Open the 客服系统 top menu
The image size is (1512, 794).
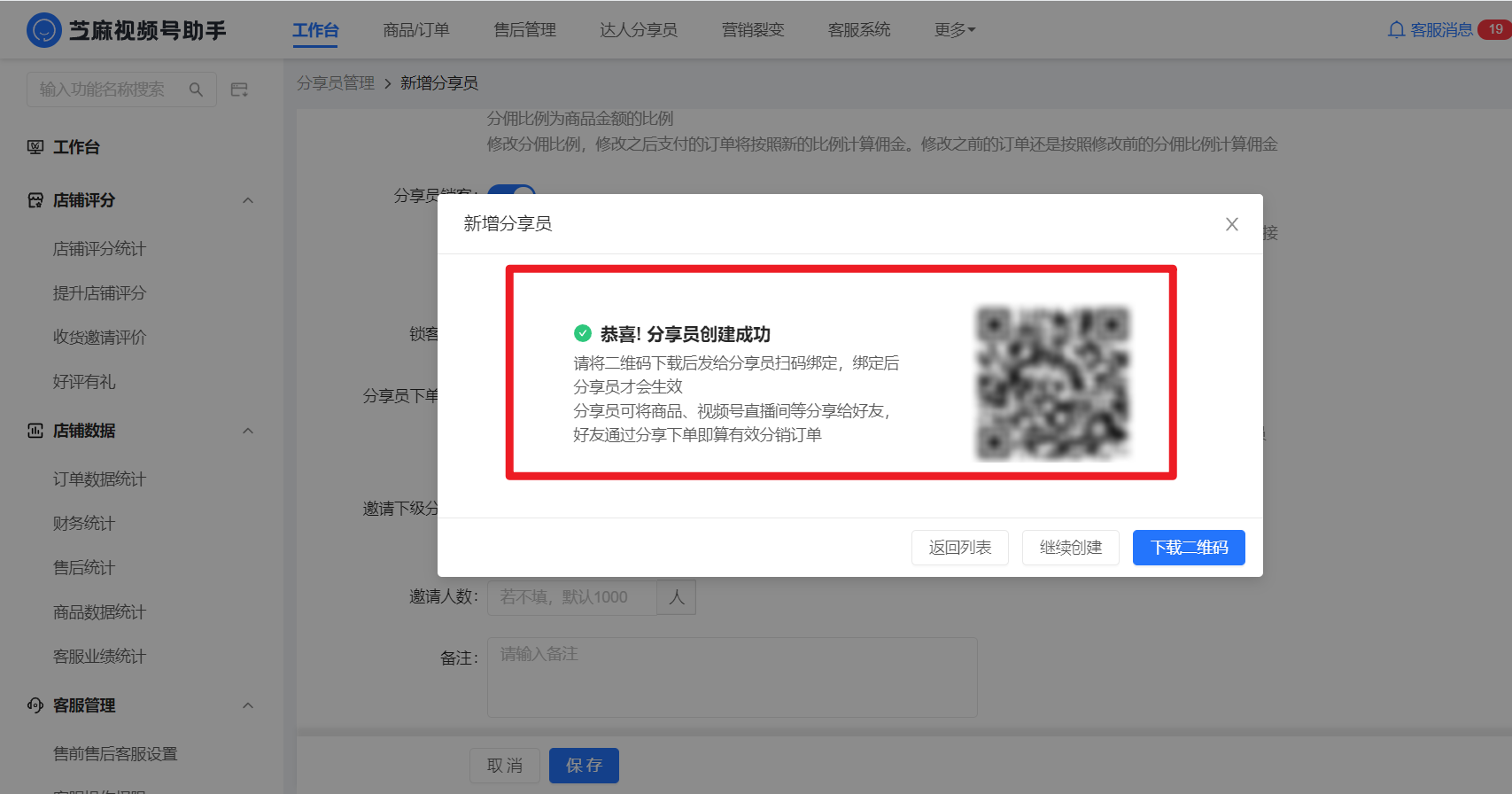pos(859,30)
